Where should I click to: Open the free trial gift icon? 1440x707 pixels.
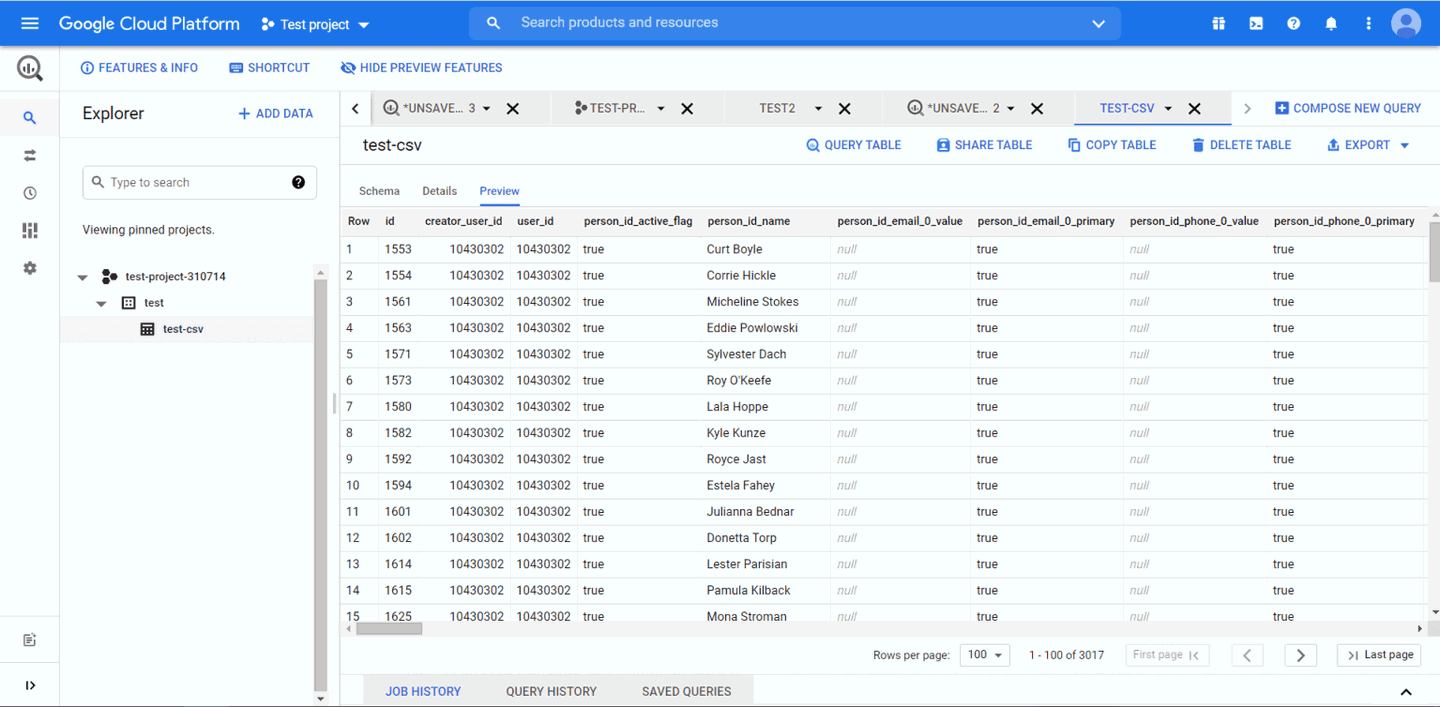pos(1218,22)
